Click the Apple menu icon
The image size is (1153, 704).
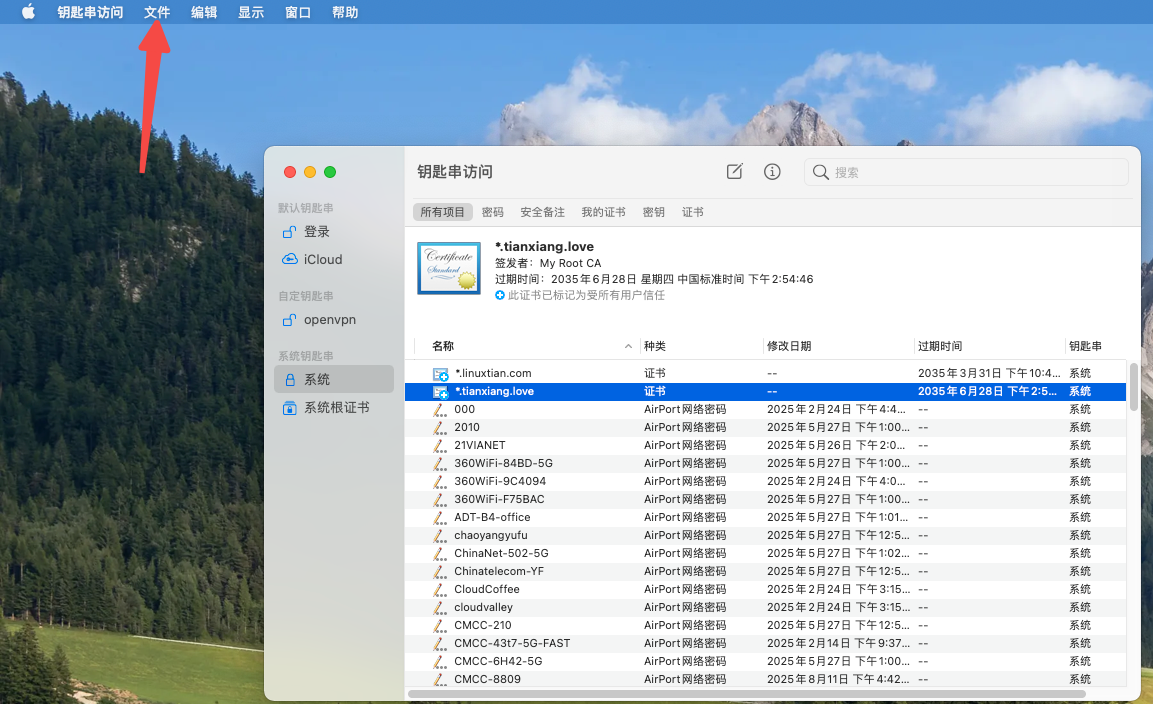coord(28,12)
